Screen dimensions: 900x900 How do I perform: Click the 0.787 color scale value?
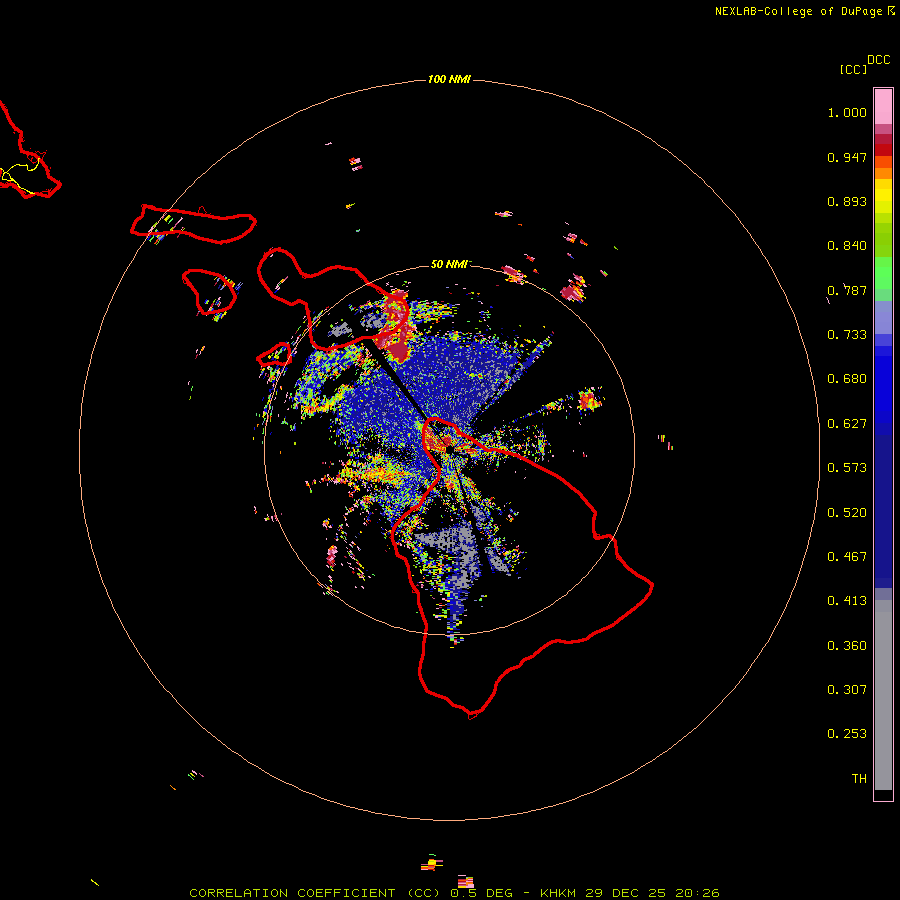[847, 290]
